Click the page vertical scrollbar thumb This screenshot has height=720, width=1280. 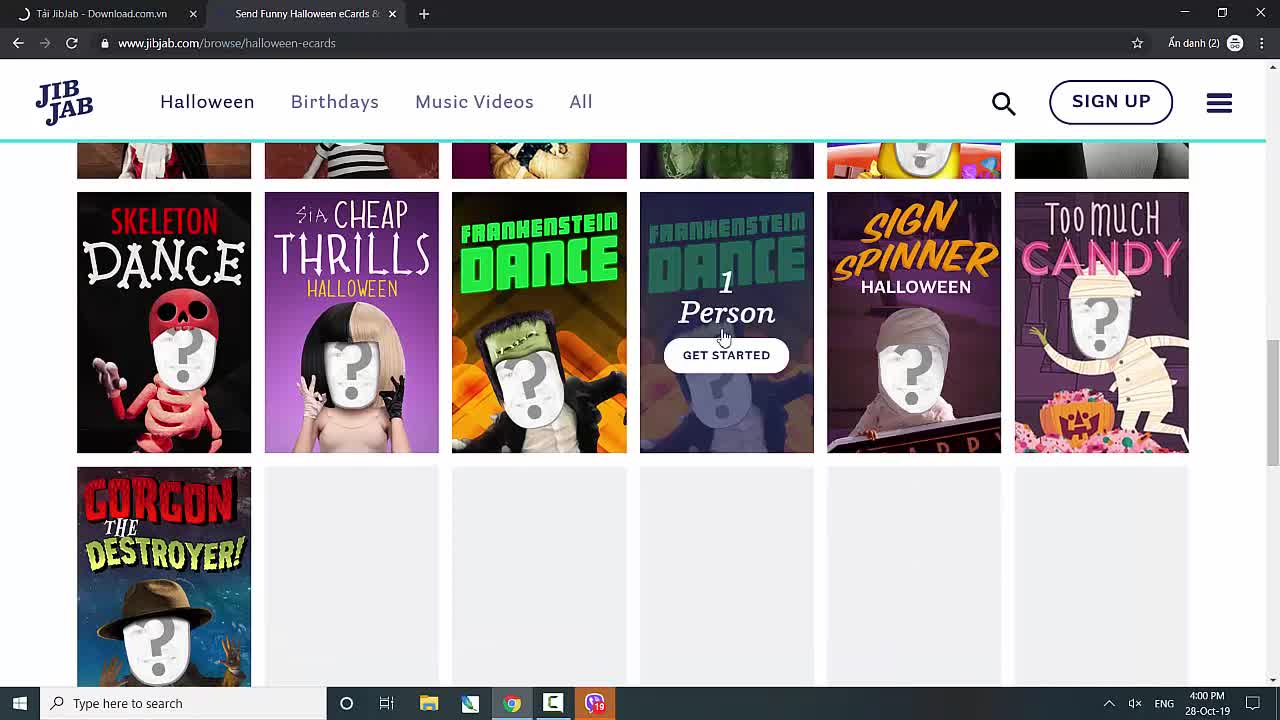1272,402
